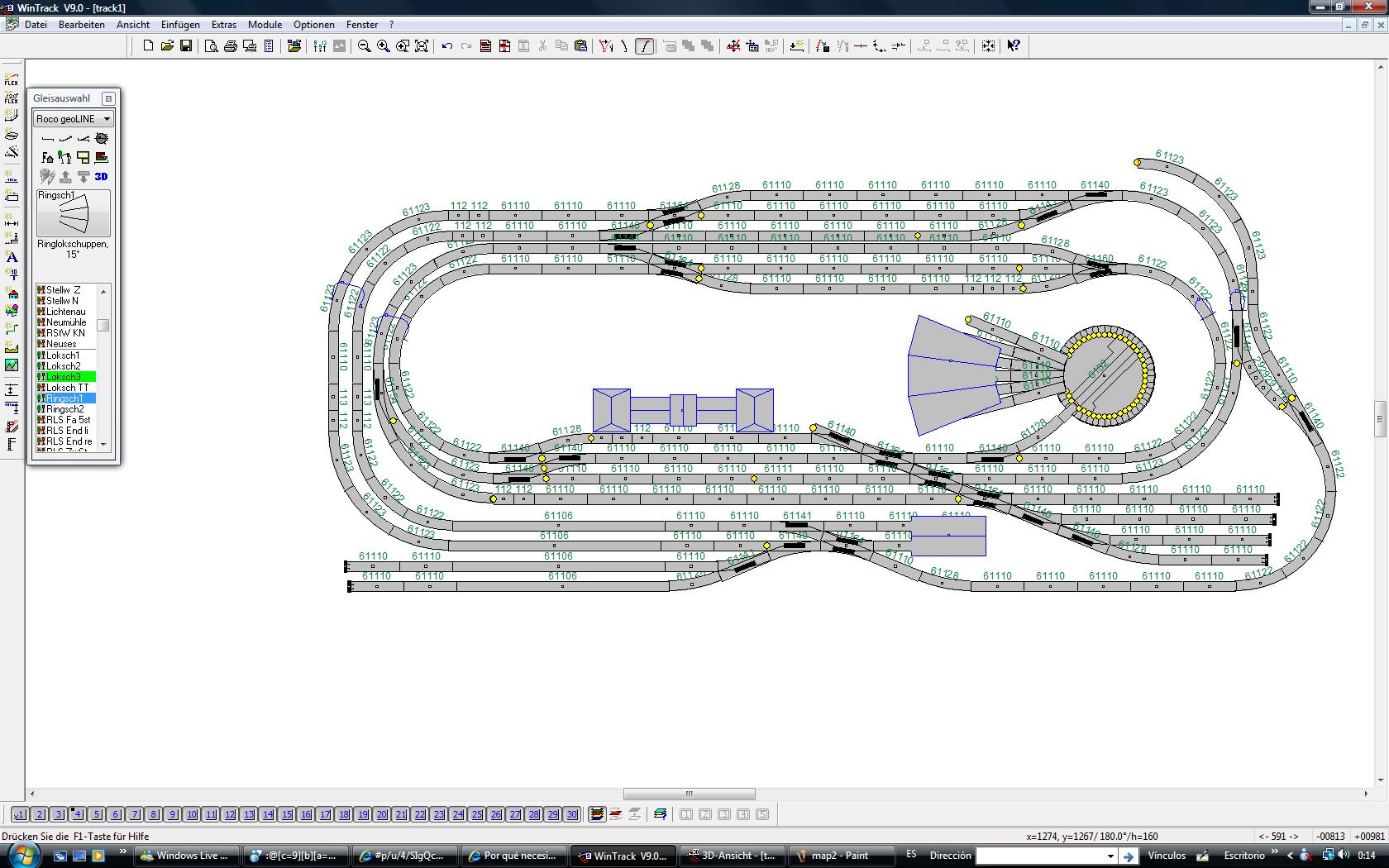Screen dimensions: 1389x868
Task: Select the house/building tool in left sidebar
Action: pos(12,293)
